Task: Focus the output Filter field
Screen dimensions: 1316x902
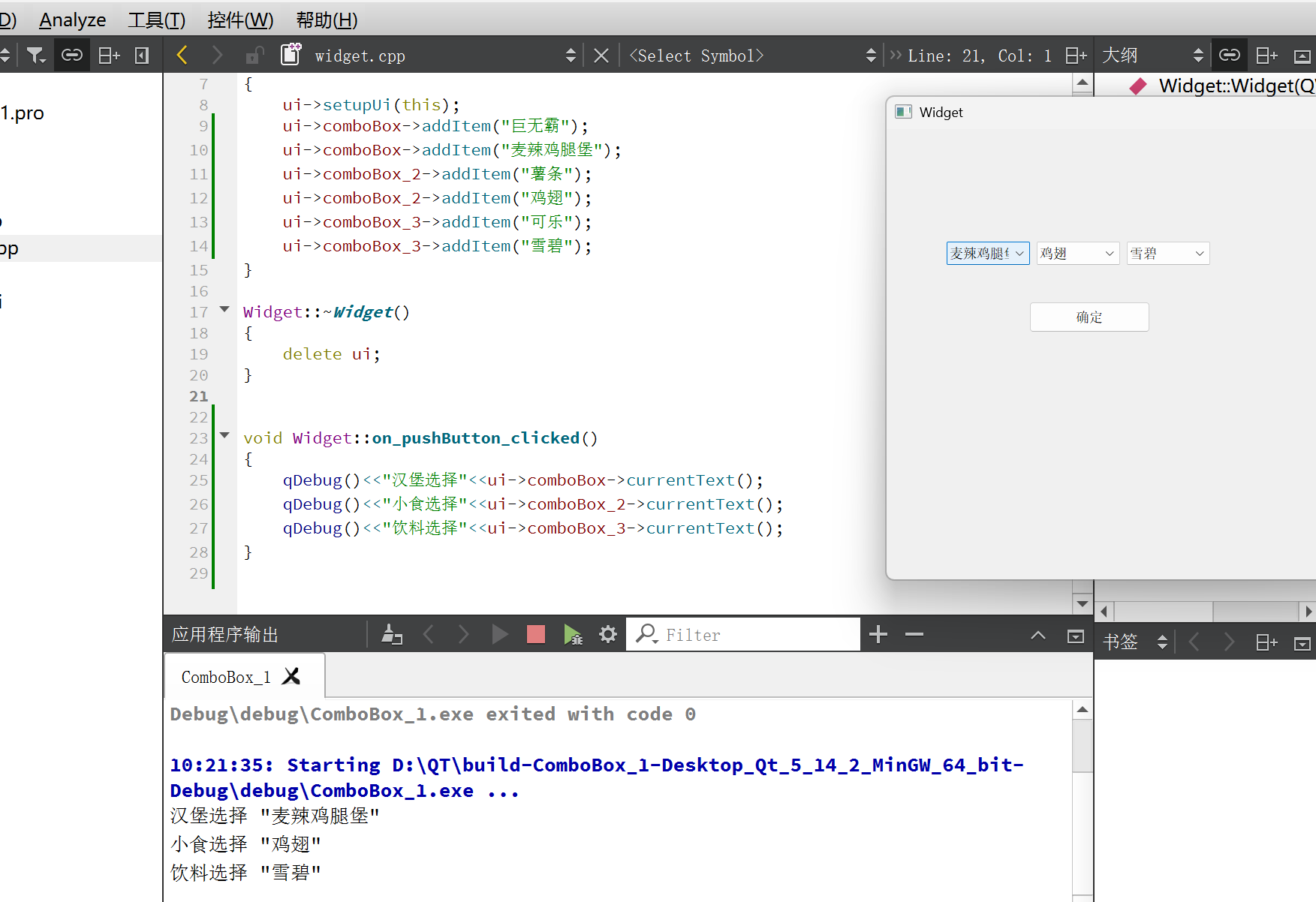Action: click(x=743, y=635)
